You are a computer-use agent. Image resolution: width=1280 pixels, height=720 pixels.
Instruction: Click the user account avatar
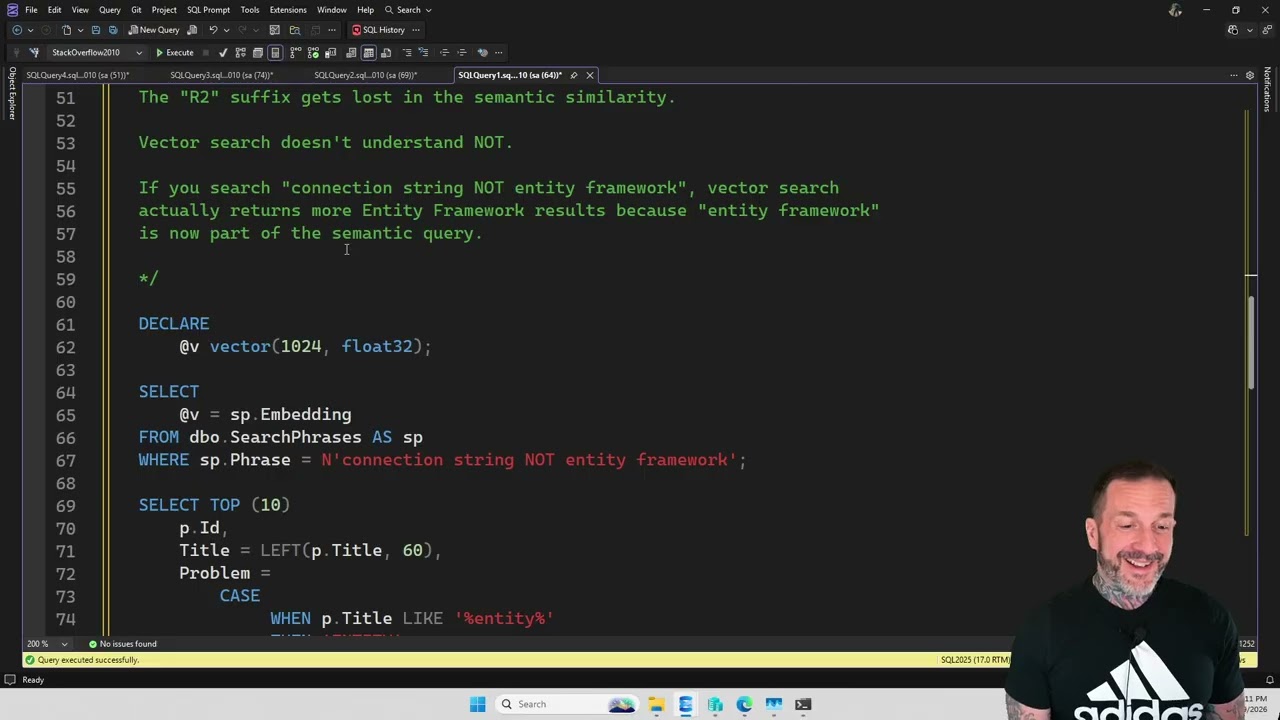pos(1175,10)
